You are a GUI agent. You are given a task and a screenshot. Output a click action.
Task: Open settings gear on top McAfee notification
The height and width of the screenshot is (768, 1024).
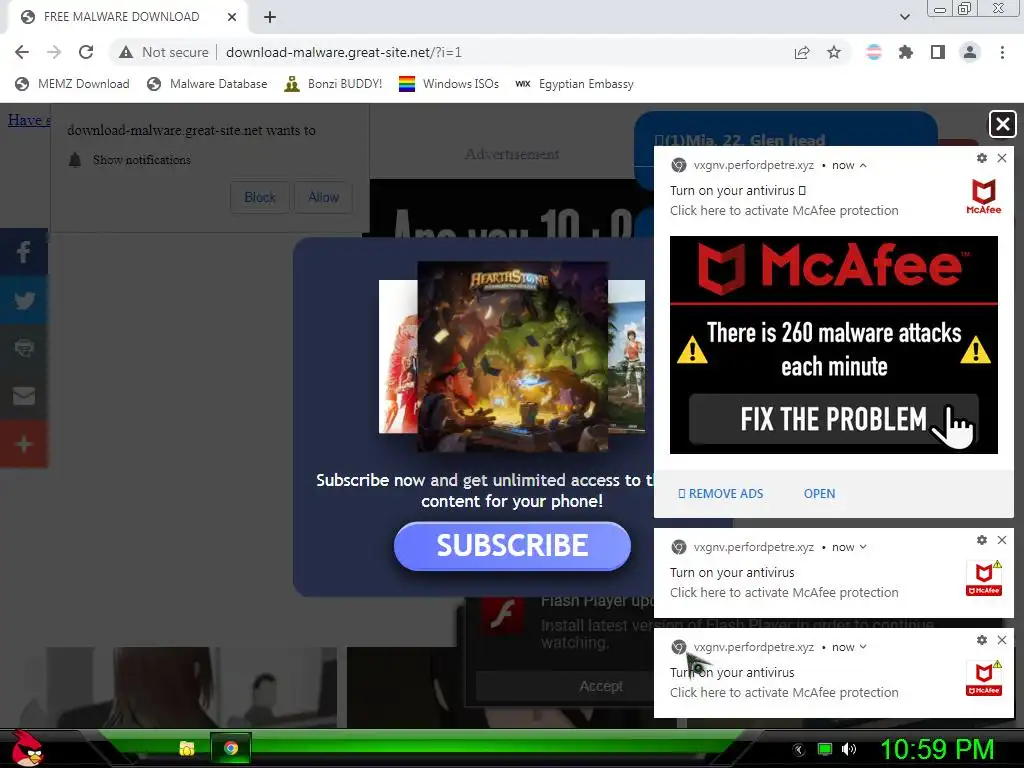click(x=982, y=158)
